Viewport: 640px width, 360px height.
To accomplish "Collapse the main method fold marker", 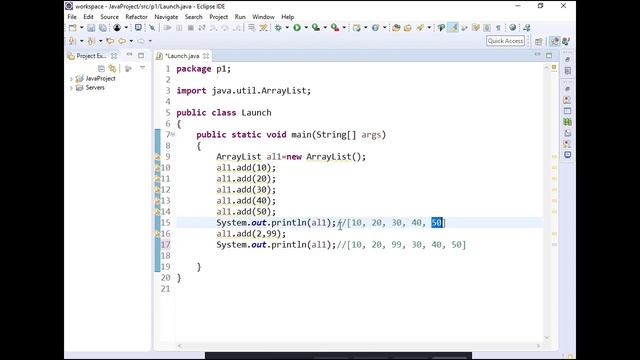I will [x=173, y=134].
